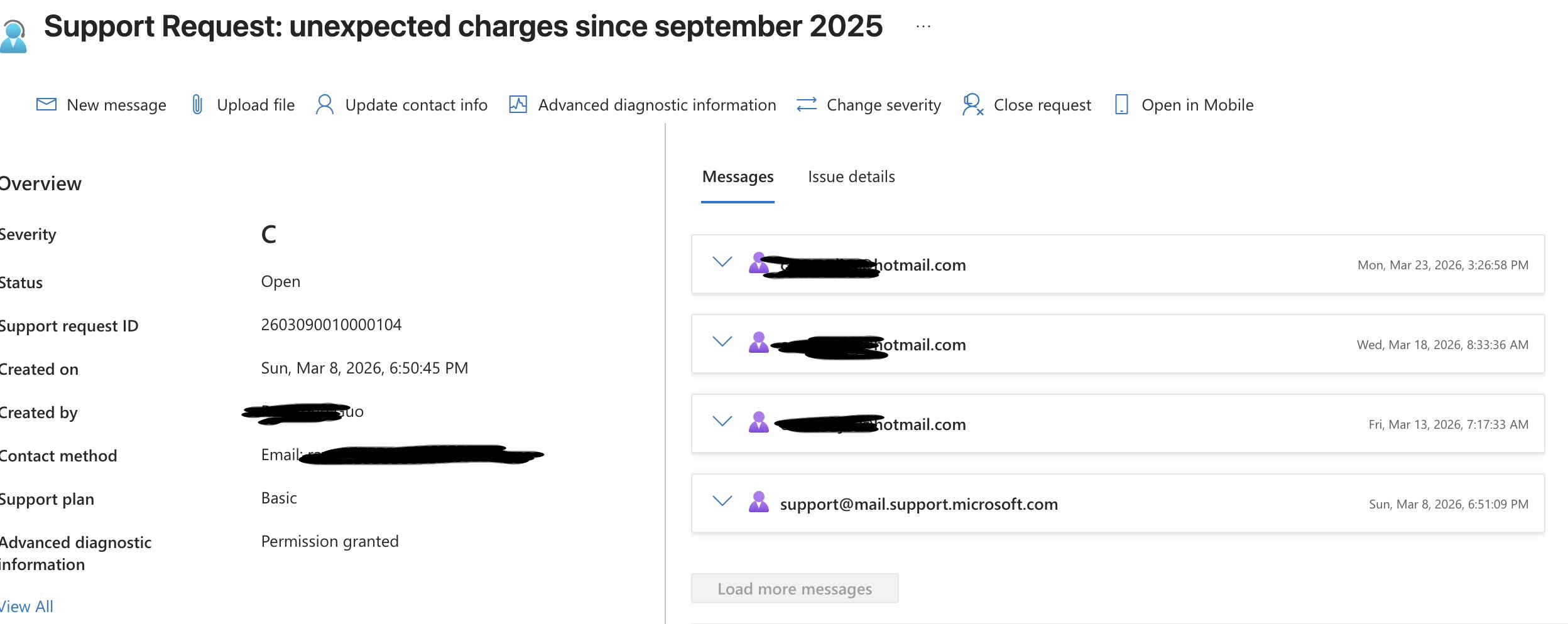This screenshot has height=624, width=1568.
Task: Select the Messages tab
Action: [x=738, y=177]
